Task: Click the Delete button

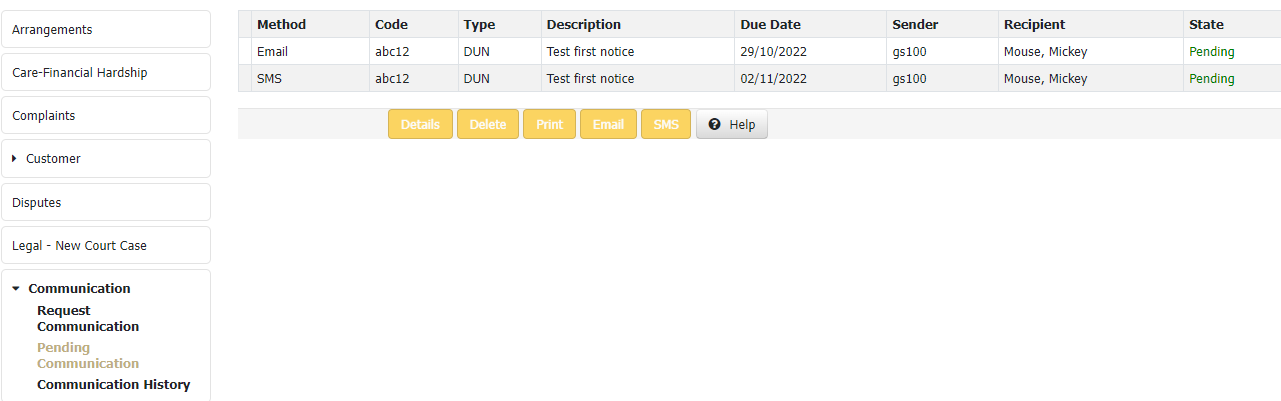Action: [488, 124]
